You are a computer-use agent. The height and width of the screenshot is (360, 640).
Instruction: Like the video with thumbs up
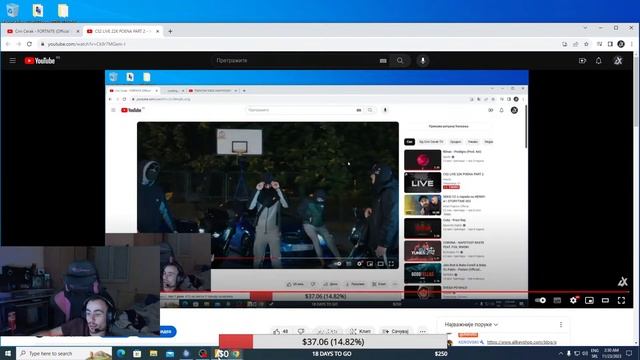click(281, 331)
